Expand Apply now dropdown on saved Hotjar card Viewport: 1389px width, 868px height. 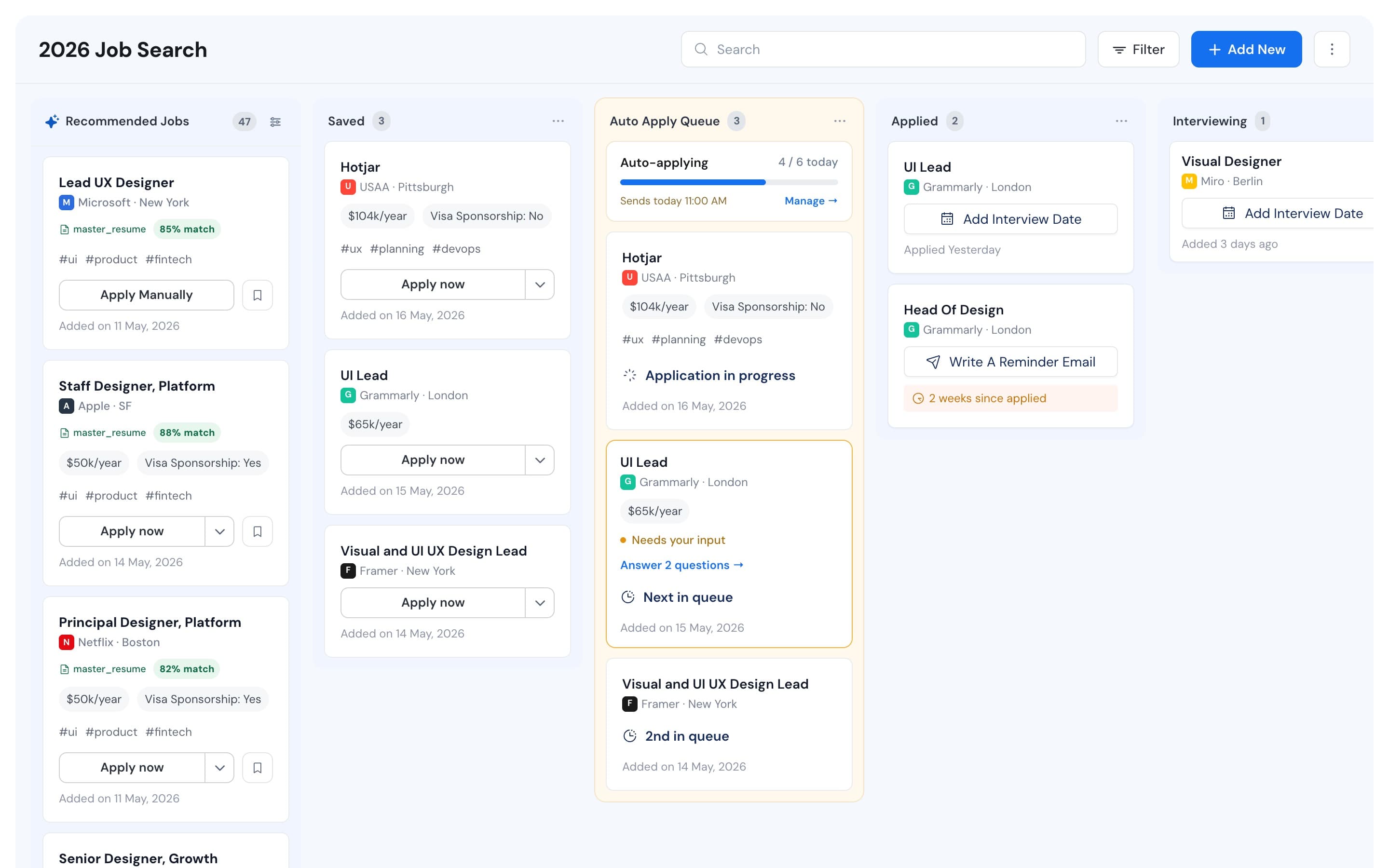540,285
